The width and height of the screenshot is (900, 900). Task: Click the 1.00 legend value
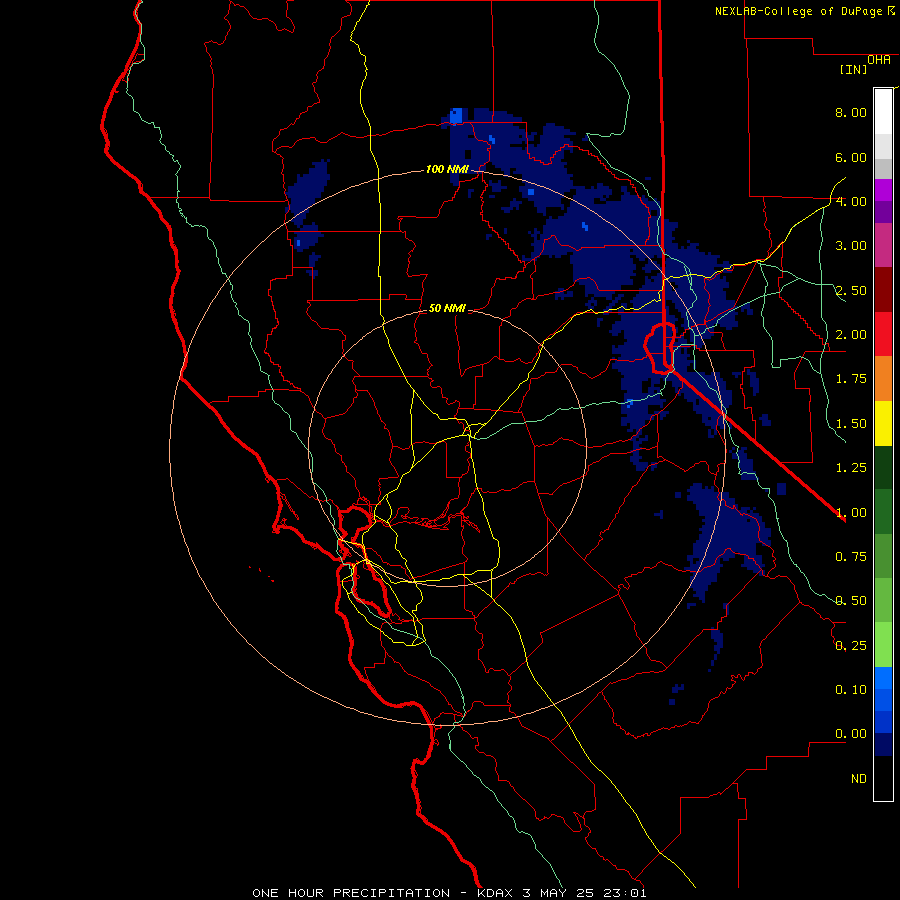pyautogui.click(x=851, y=513)
